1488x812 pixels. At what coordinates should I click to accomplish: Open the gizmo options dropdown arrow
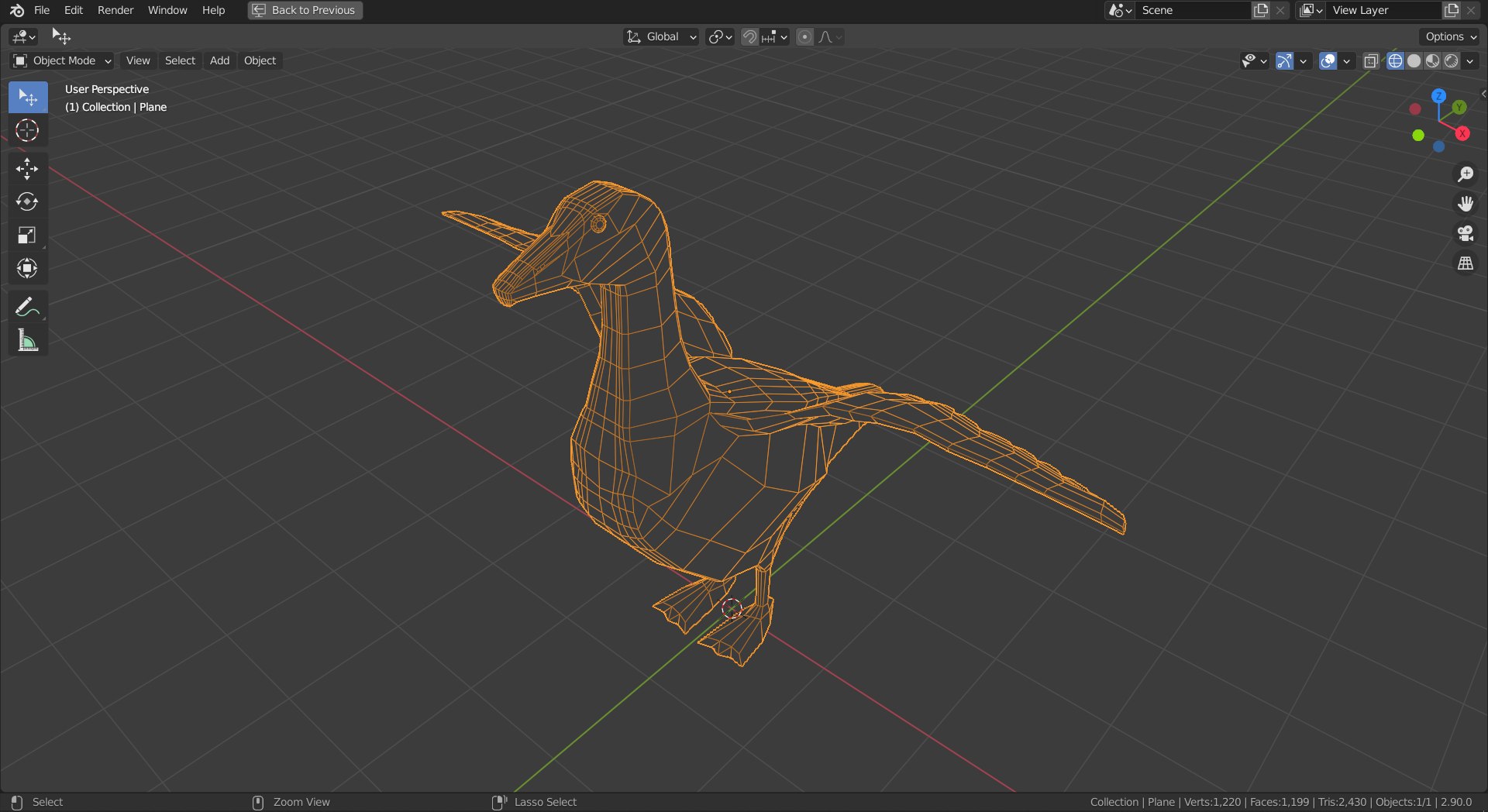point(1304,60)
